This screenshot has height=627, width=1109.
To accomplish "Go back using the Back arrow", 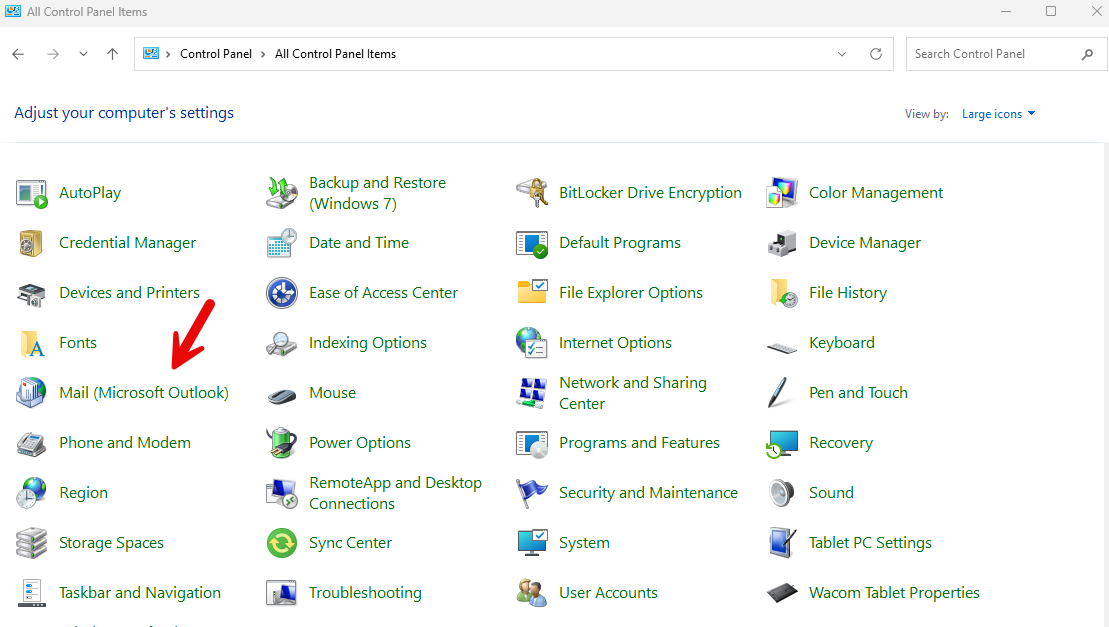I will tap(18, 54).
